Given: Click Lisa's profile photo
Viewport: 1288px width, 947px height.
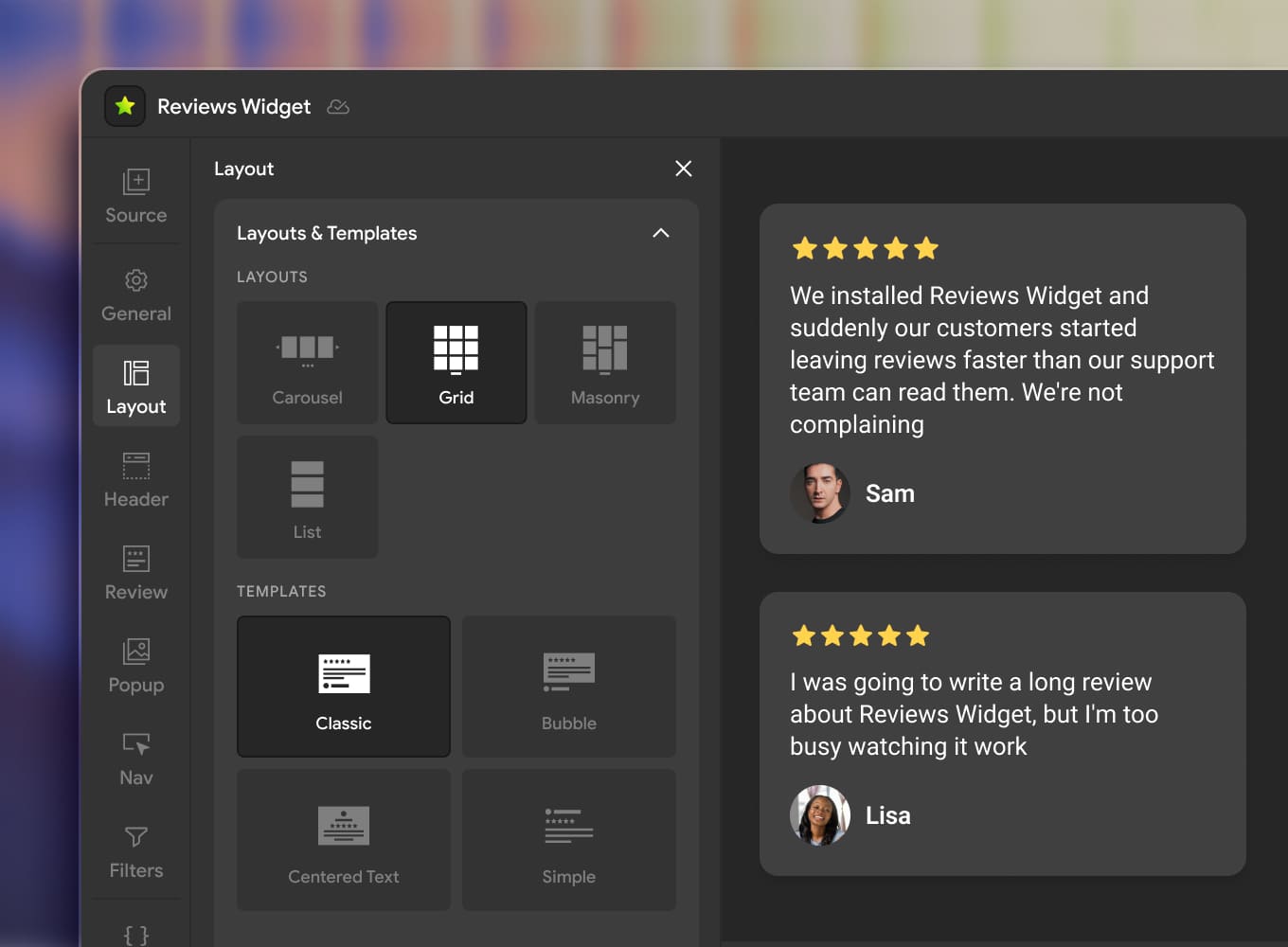Looking at the screenshot, I should click(x=820, y=815).
